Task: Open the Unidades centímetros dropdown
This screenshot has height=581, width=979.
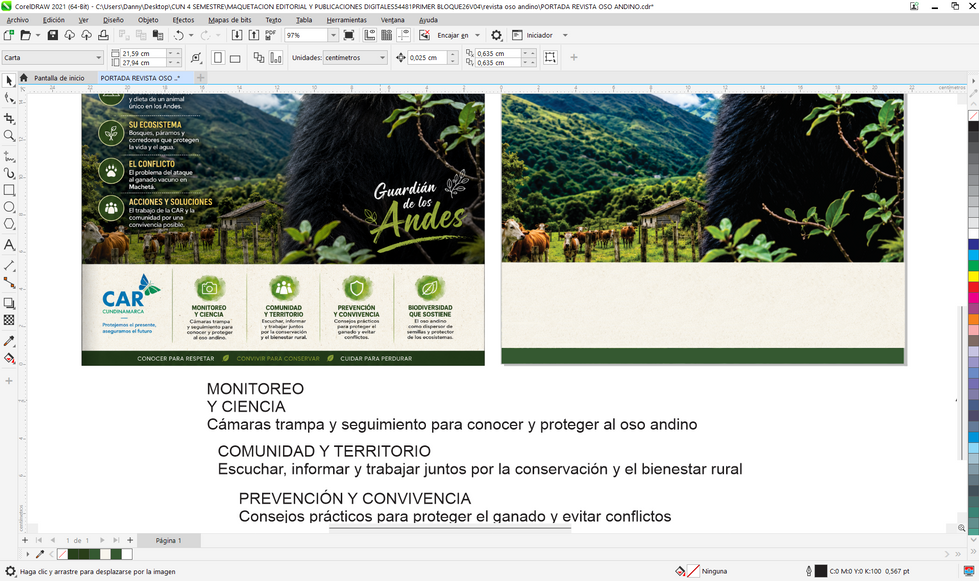Action: click(x=382, y=58)
